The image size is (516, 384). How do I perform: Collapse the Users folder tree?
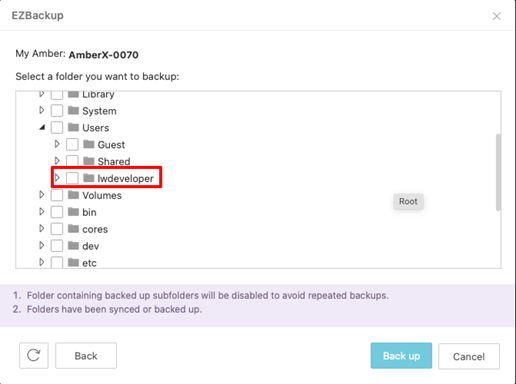coord(42,127)
